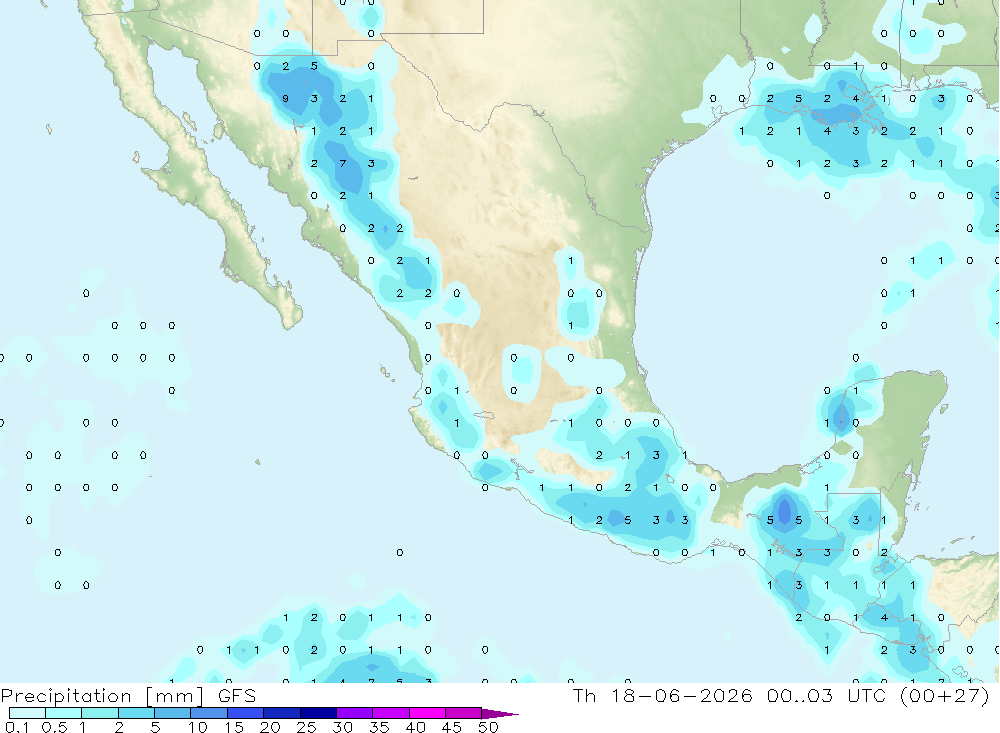Click the '50' legend tick label
The height and width of the screenshot is (733, 1000).
488,727
